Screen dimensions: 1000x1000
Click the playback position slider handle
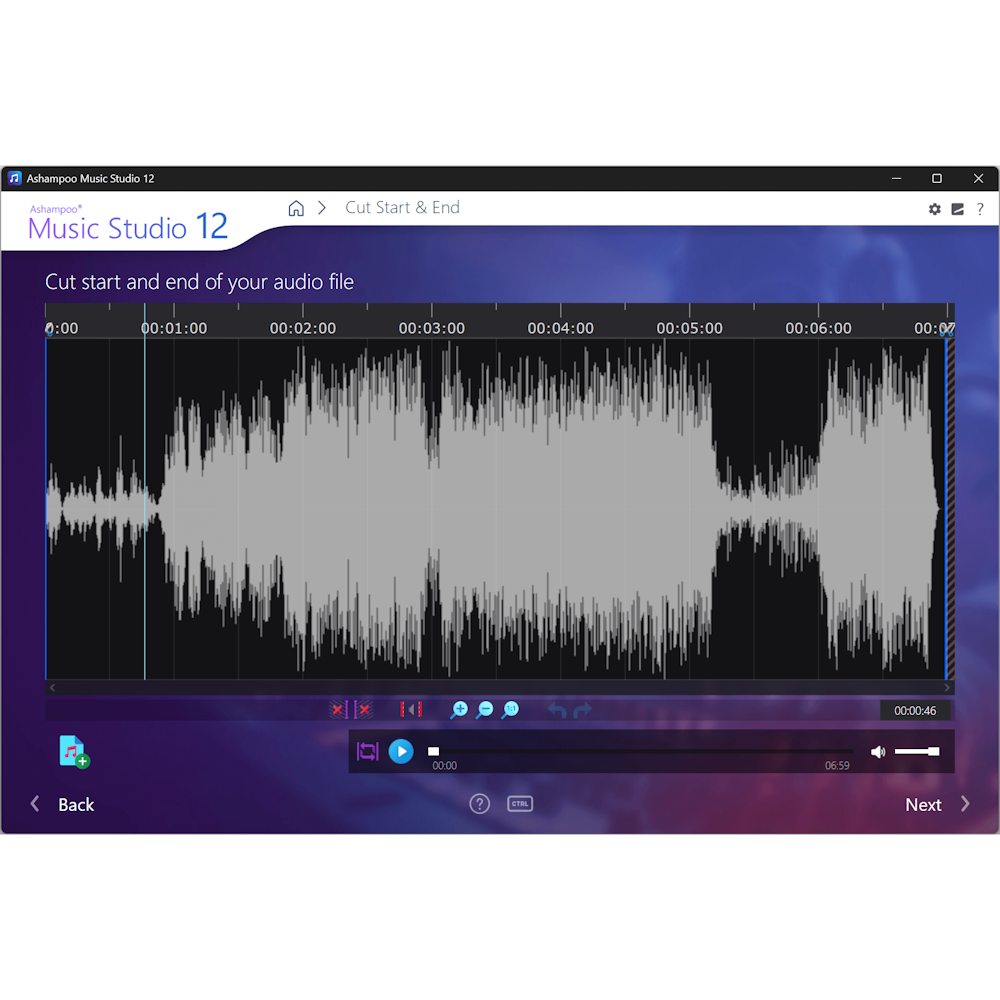[434, 751]
